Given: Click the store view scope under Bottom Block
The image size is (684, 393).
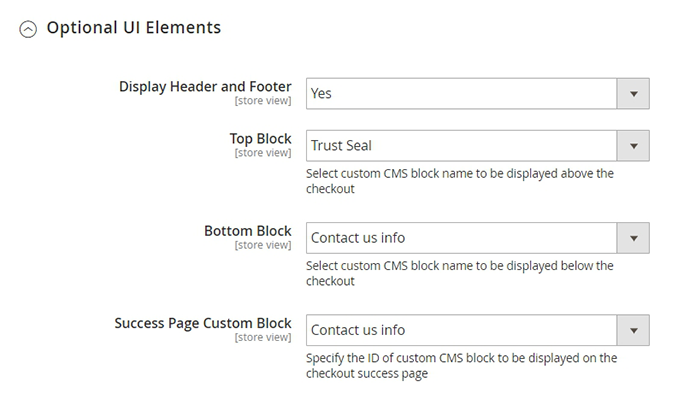Looking at the screenshot, I should click(x=263, y=245).
